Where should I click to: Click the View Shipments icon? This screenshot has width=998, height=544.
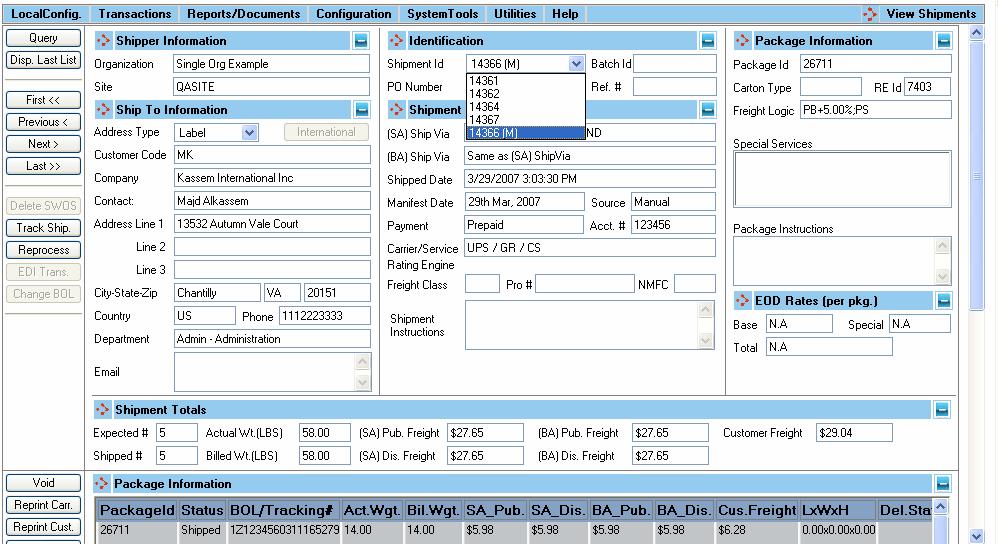tap(871, 14)
